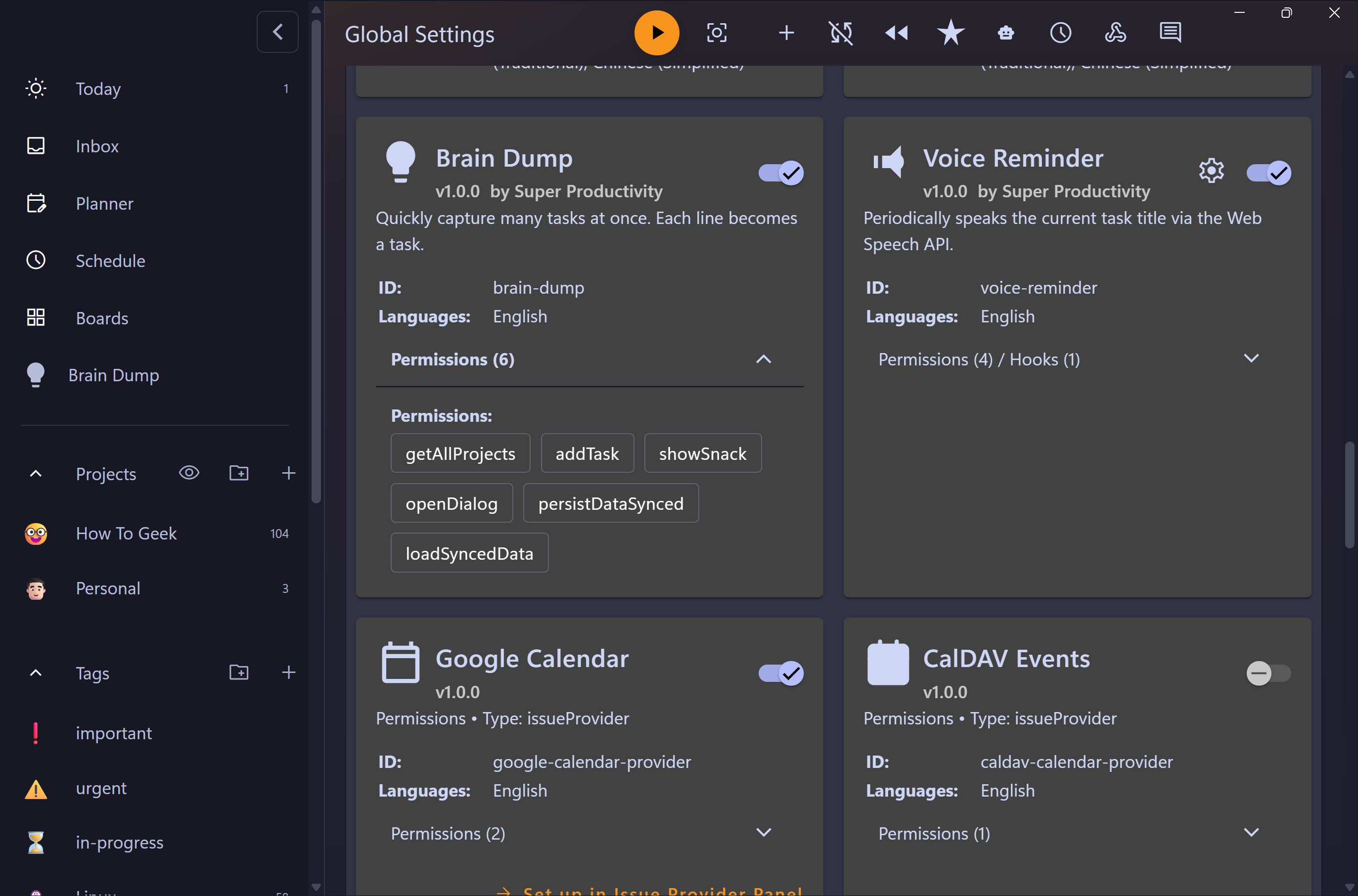Viewport: 1358px width, 896px height.
Task: Click the webhook icon in the top toolbar
Action: (1115, 33)
